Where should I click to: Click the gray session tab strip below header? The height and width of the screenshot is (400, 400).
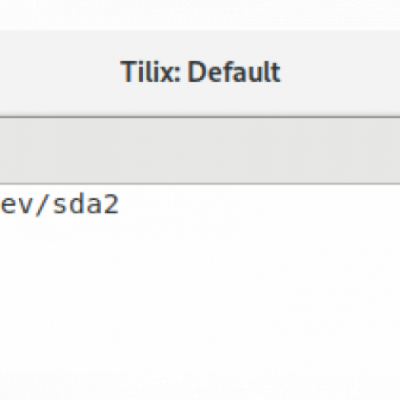[200, 150]
